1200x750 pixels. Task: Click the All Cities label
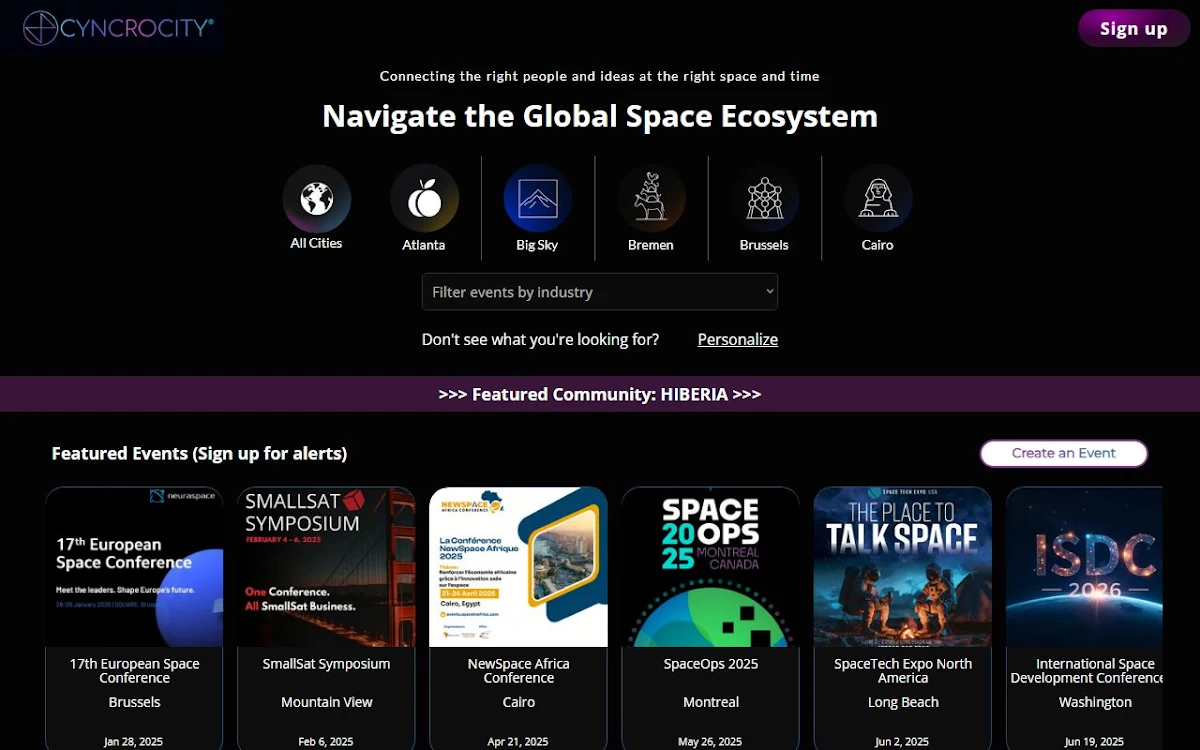click(x=316, y=243)
